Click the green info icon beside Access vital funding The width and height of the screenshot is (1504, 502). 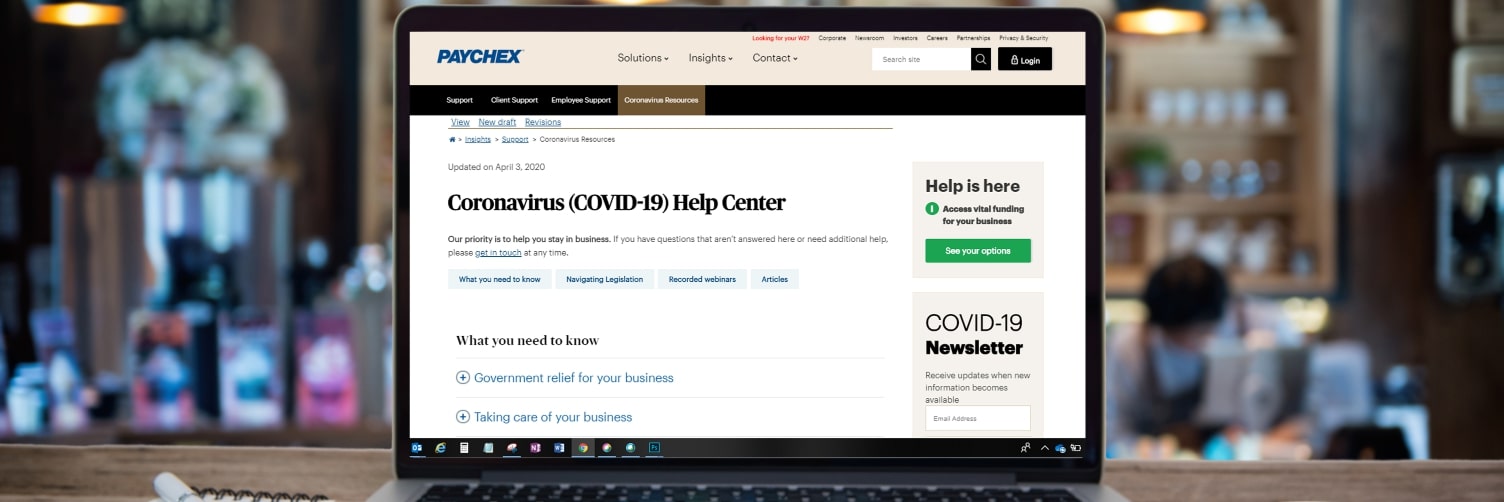pyautogui.click(x=932, y=209)
